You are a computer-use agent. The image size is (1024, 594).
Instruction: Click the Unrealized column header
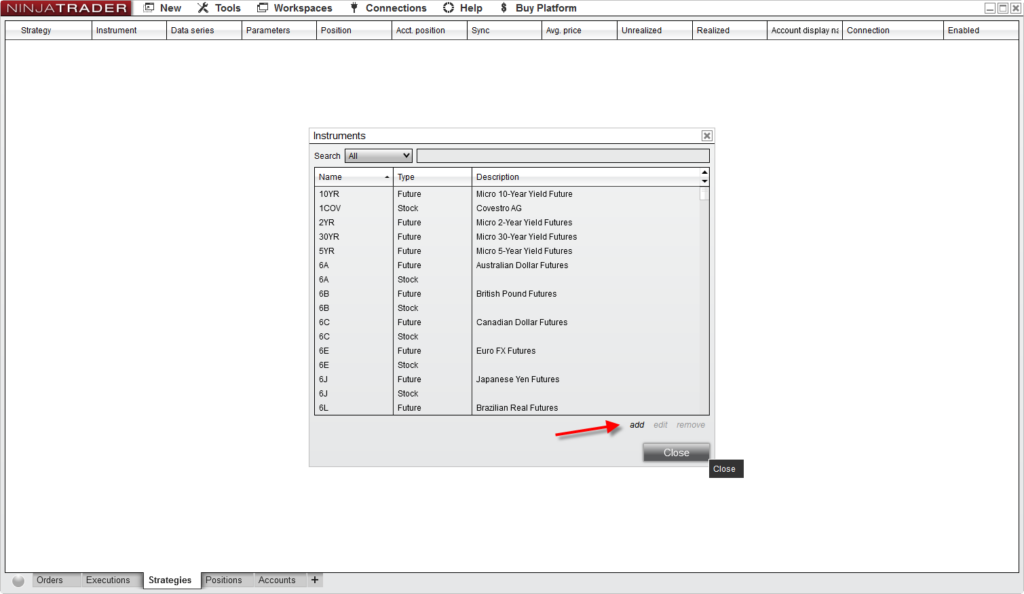[654, 30]
